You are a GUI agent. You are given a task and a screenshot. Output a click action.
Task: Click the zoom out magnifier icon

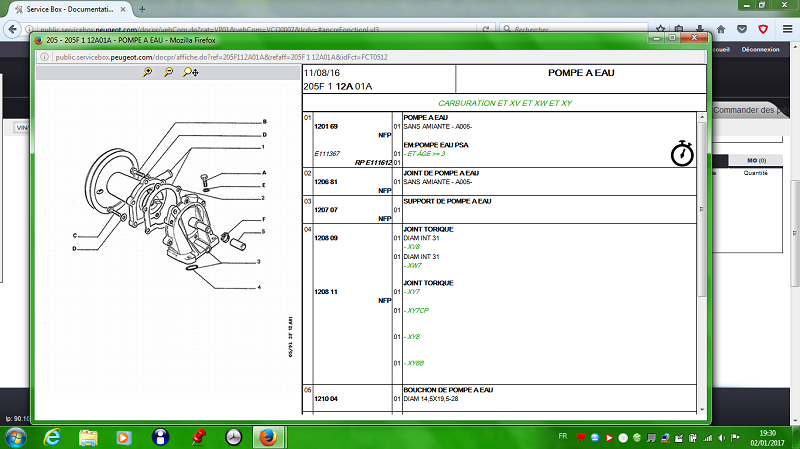tap(168, 72)
